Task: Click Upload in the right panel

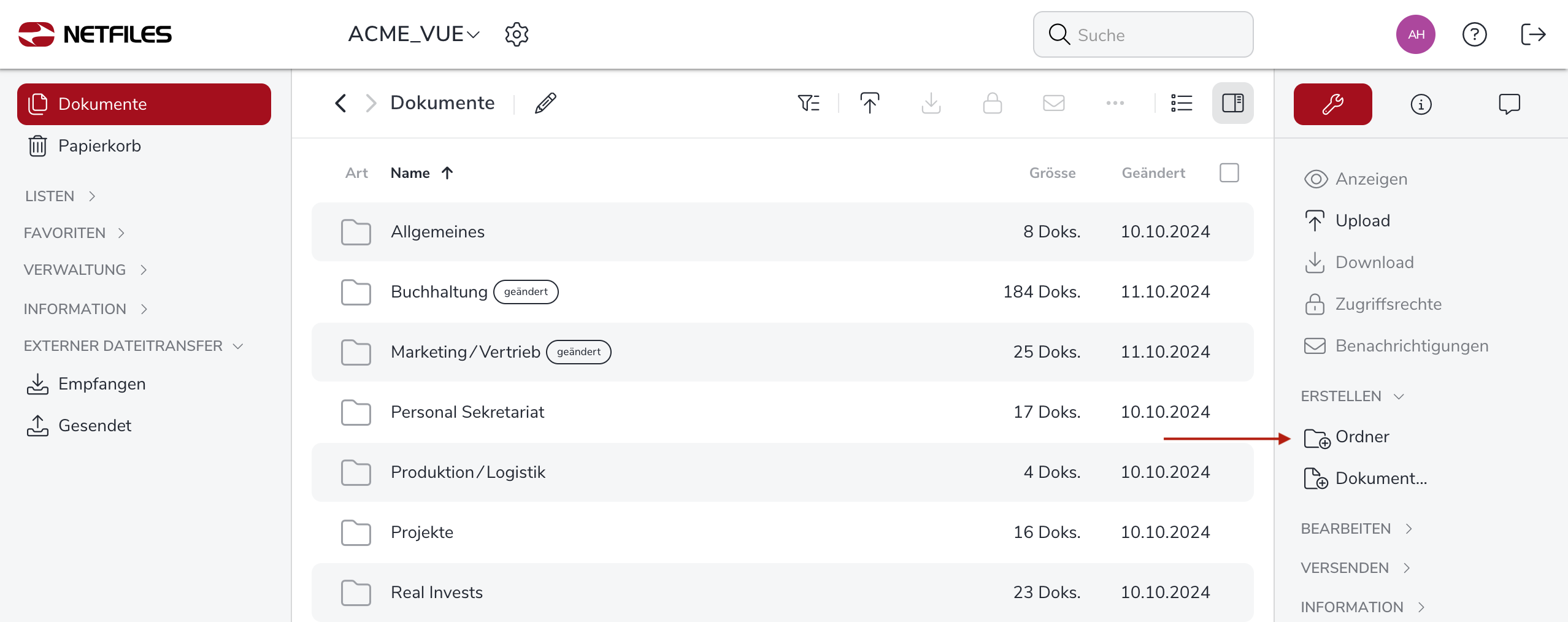Action: [1362, 221]
